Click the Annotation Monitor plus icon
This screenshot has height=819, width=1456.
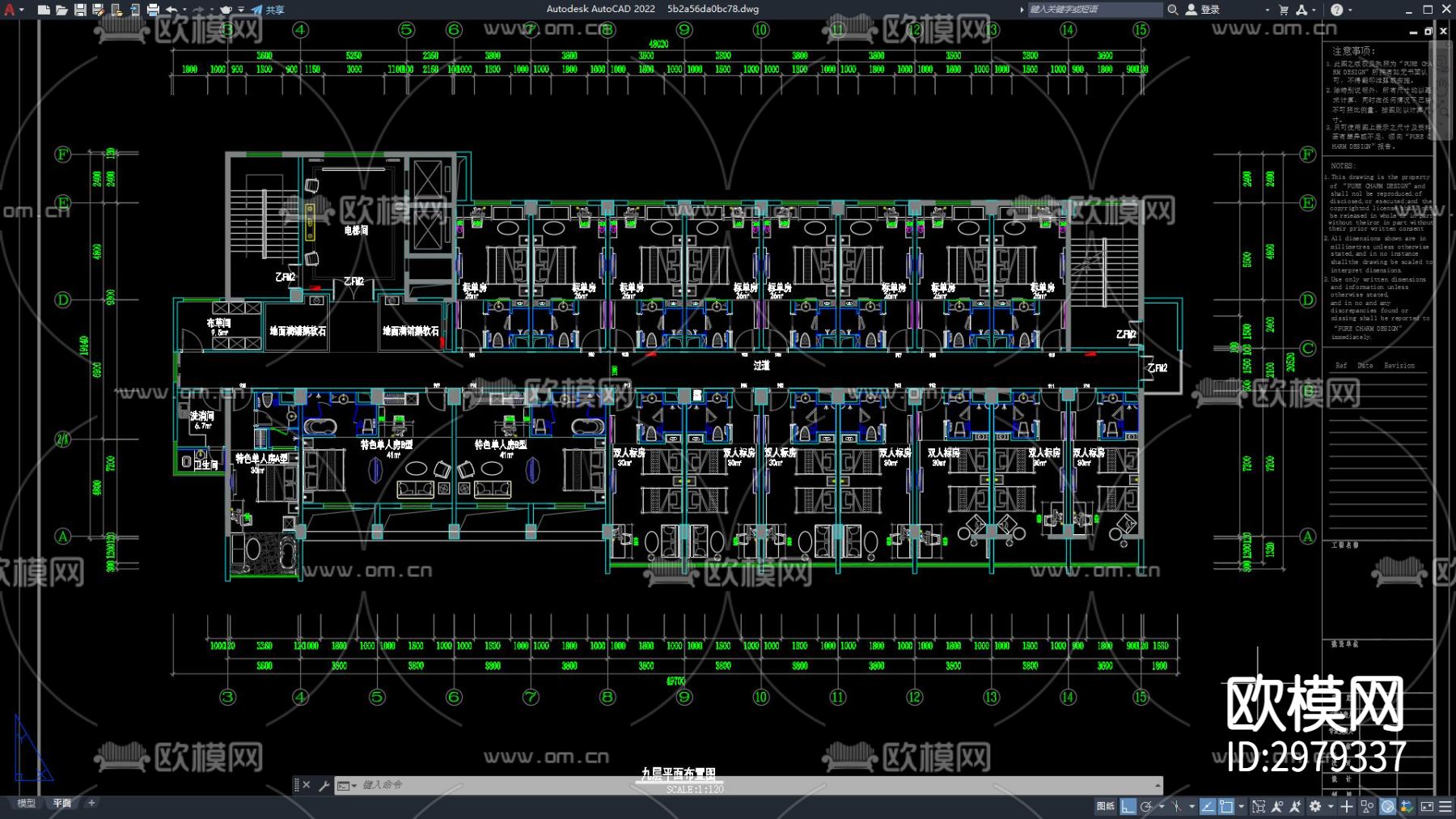coord(1347,806)
